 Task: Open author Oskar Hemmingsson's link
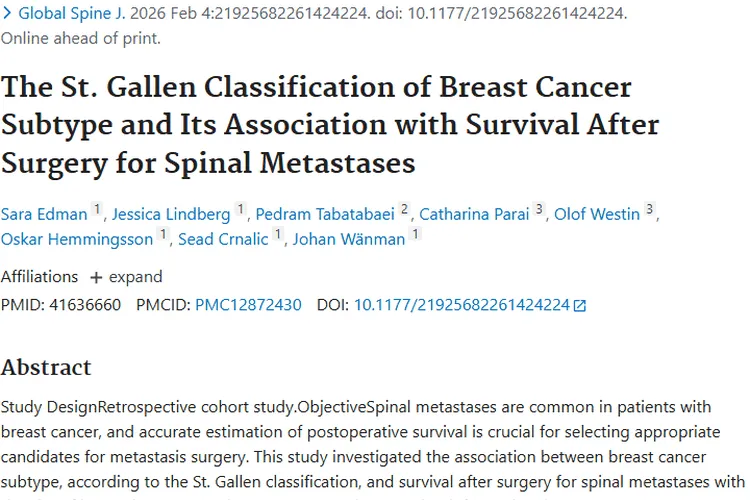(x=77, y=238)
